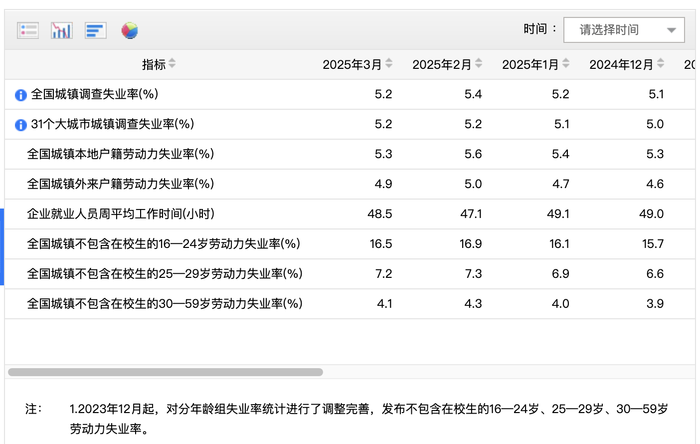The image size is (700, 444).
Task: Click the 49.1 value in 2025年1月 column
Action: click(x=558, y=214)
